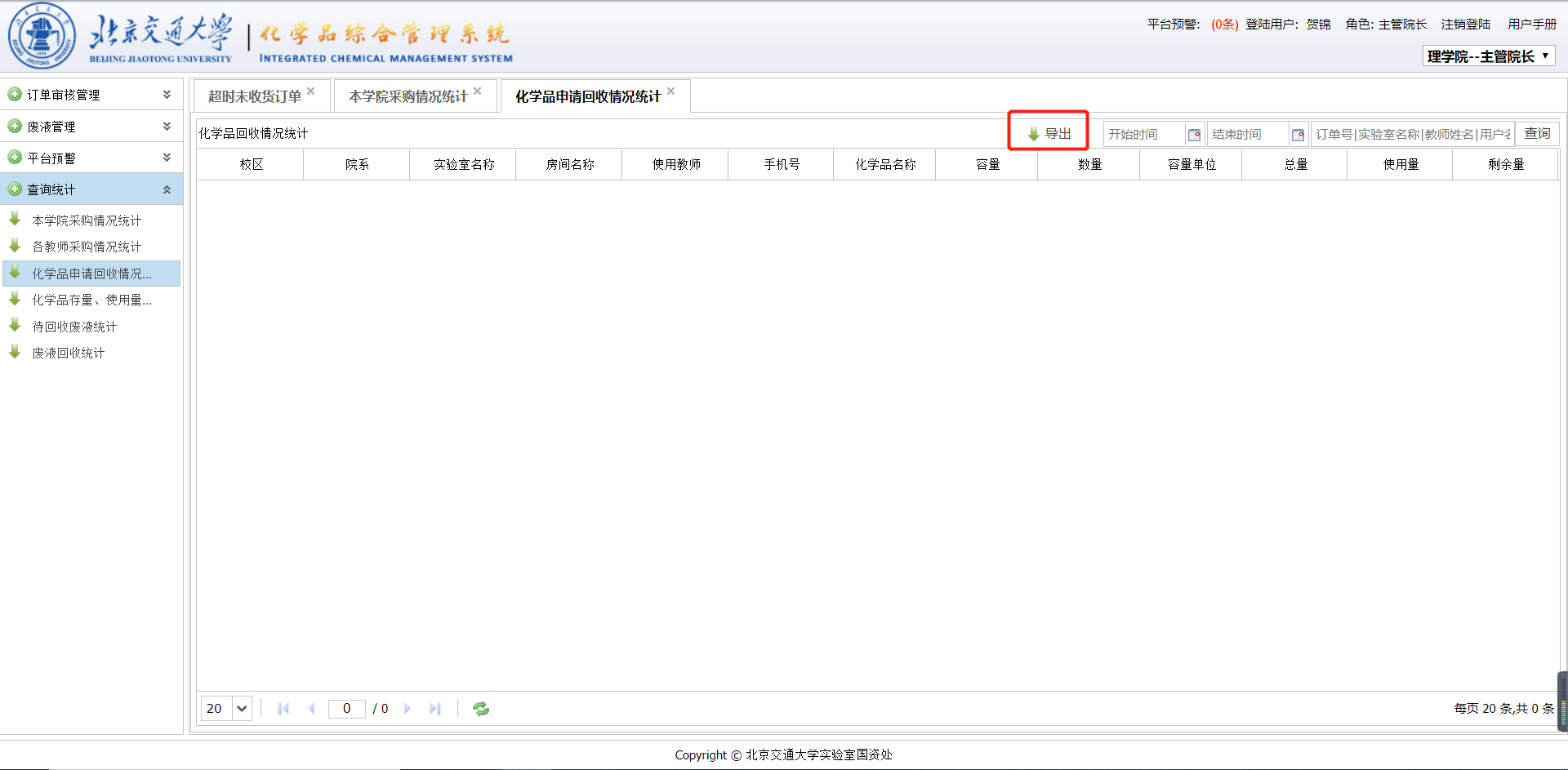Open the end time calendar picker
This screenshot has width=1568, height=770.
click(1298, 135)
